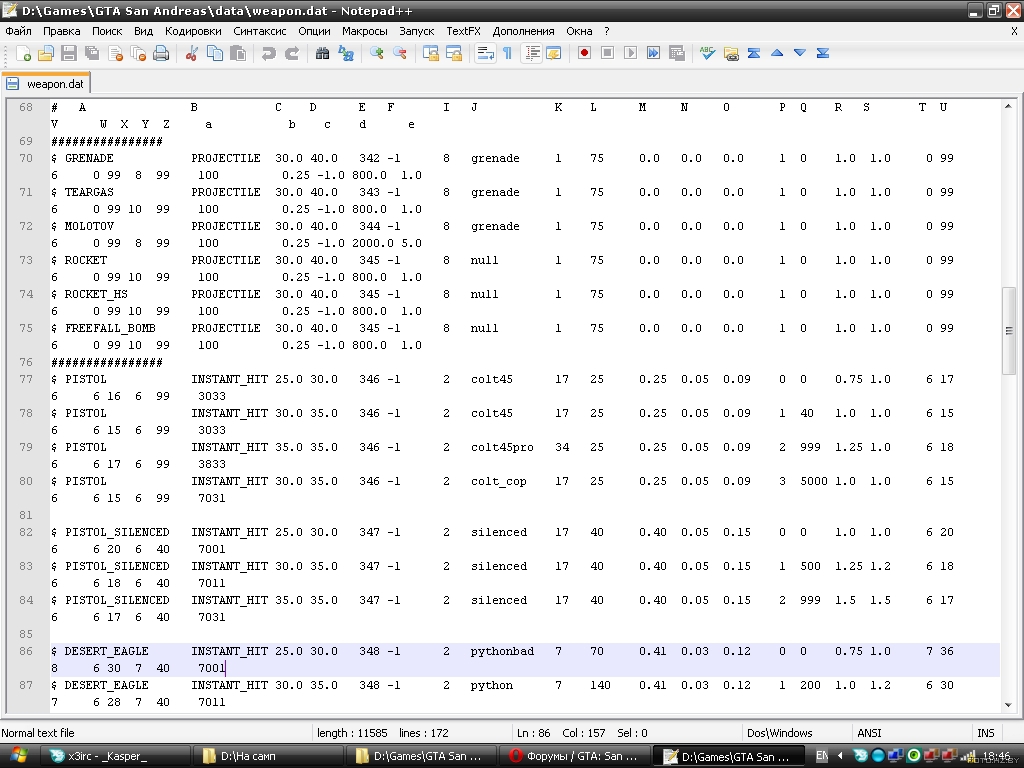Click the folder-with-printer toolbar icon
The width and height of the screenshot is (1024, 768).
click(x=731, y=54)
